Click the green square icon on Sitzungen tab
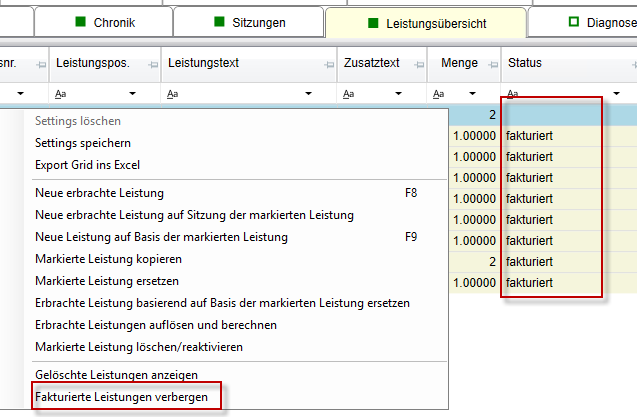637x417 pixels. tap(219, 22)
